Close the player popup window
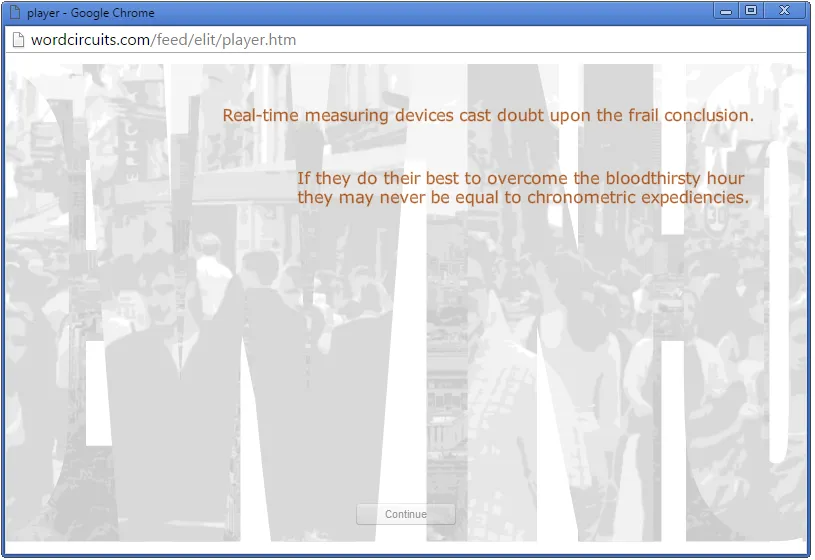 click(x=784, y=11)
